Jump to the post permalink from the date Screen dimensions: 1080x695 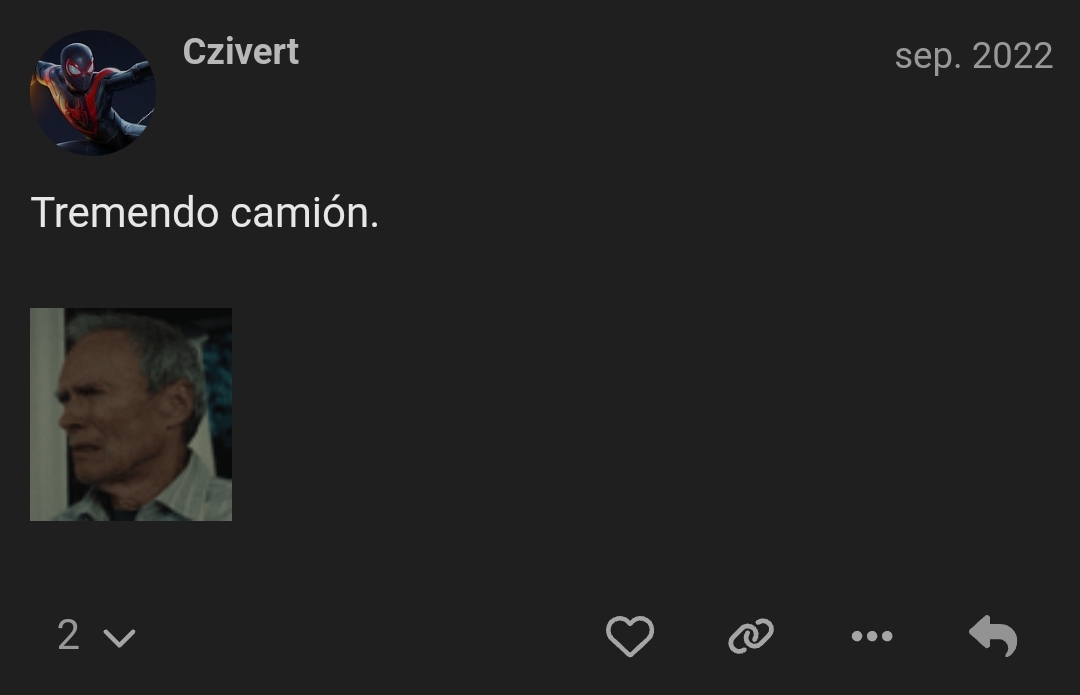pyautogui.click(x=973, y=56)
